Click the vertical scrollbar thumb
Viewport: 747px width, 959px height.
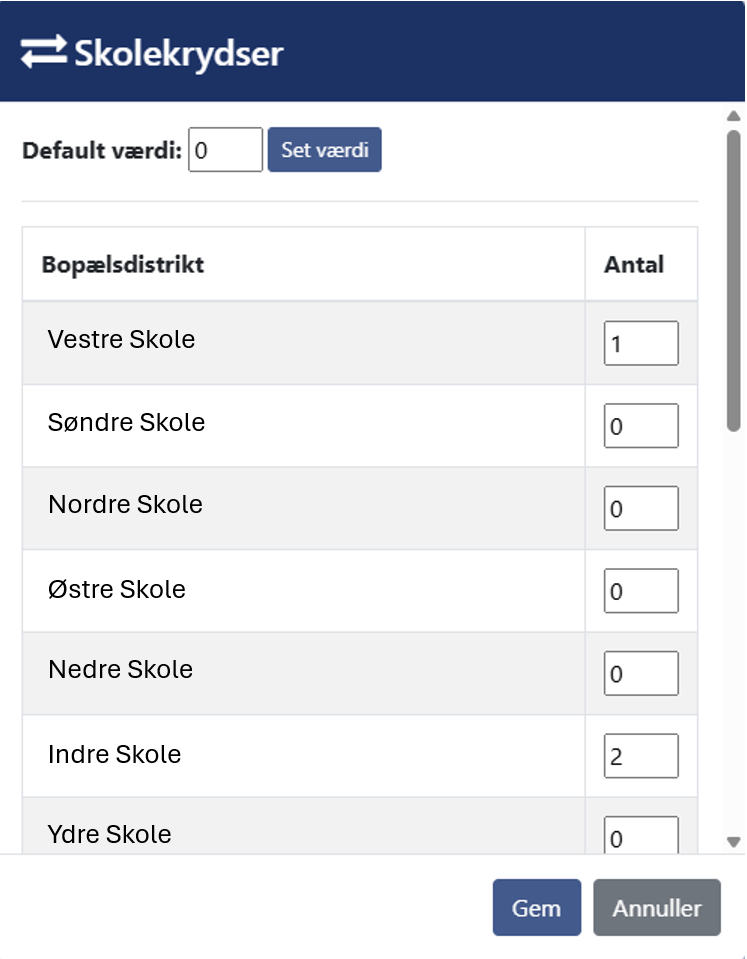pos(733,280)
